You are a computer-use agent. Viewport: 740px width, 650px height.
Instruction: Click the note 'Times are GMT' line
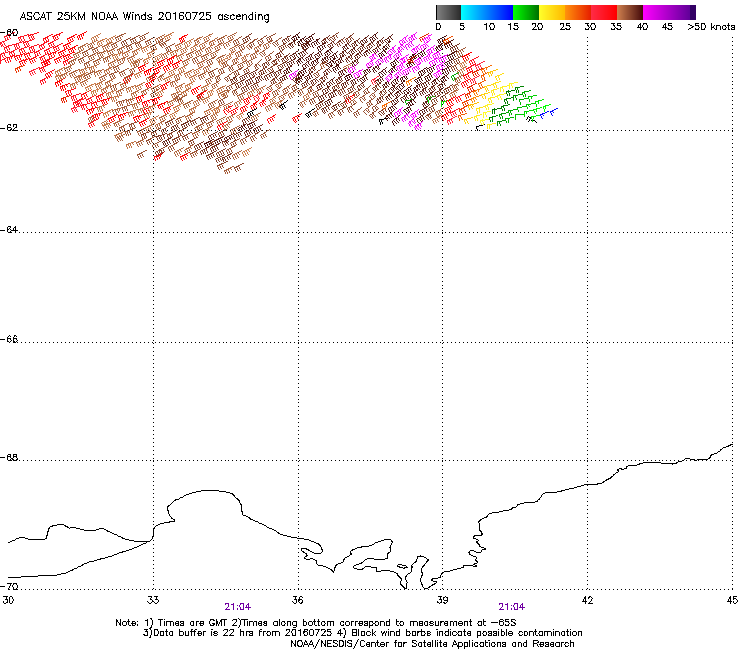tap(316, 623)
